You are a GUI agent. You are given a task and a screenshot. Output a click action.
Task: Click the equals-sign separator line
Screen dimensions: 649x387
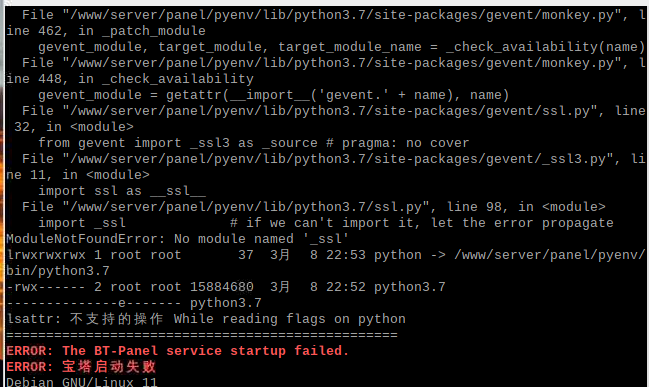click(x=202, y=334)
